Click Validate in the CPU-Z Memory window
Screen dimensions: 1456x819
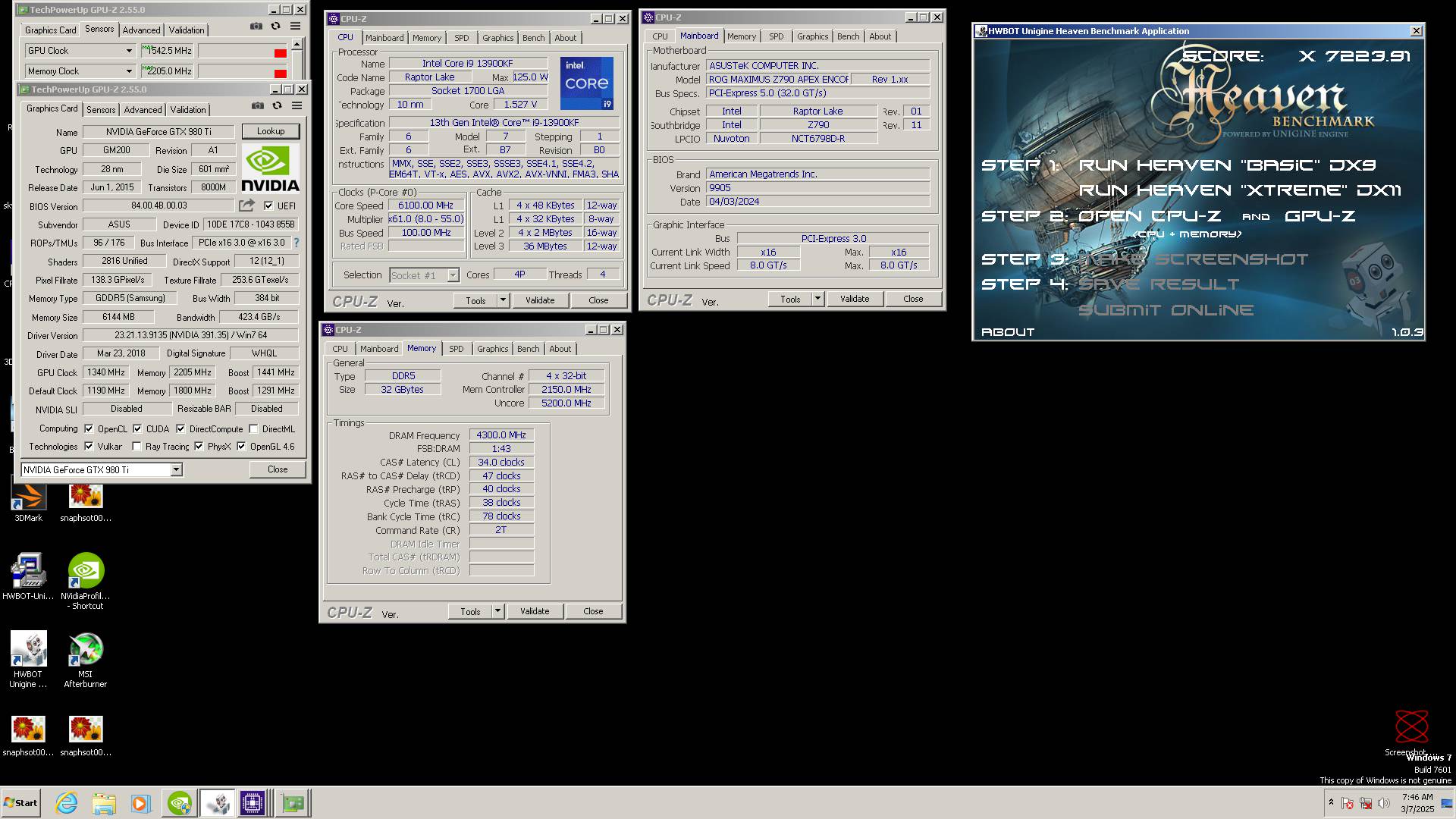(x=535, y=611)
